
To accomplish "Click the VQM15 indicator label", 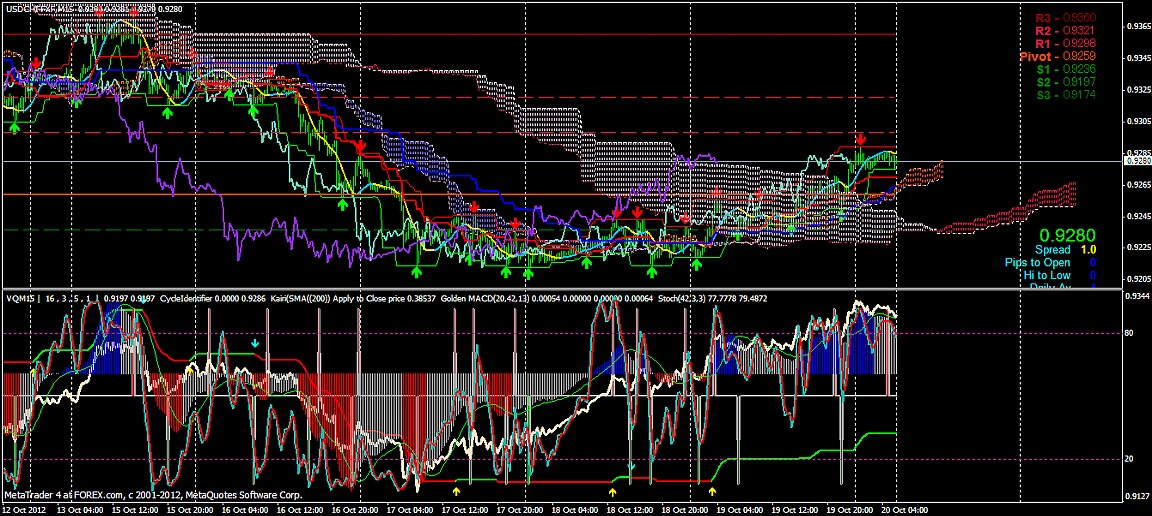I will pyautogui.click(x=19, y=299).
